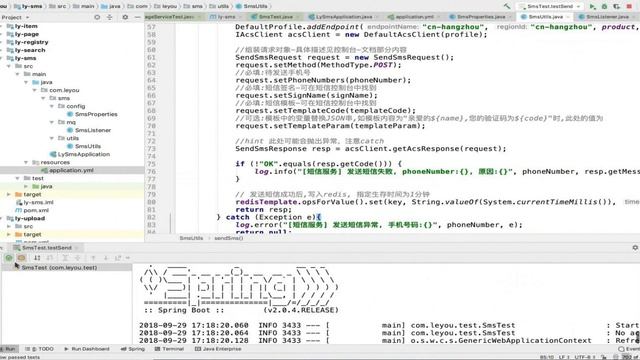Open the Run tool window button
Image resolution: width=640 pixels, height=360 pixels.
coord(8,349)
